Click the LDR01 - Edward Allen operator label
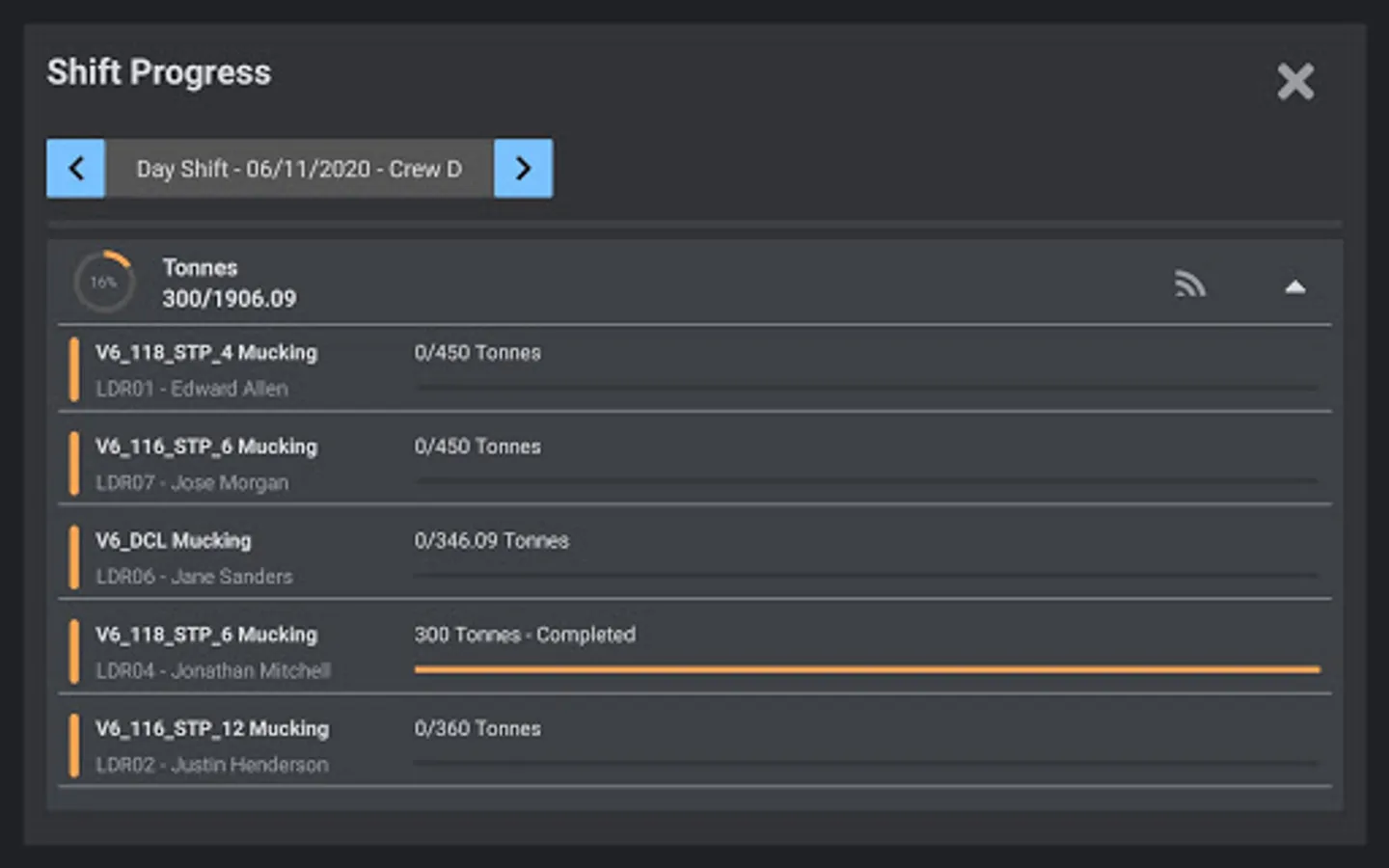The height and width of the screenshot is (868, 1389). coord(192,389)
